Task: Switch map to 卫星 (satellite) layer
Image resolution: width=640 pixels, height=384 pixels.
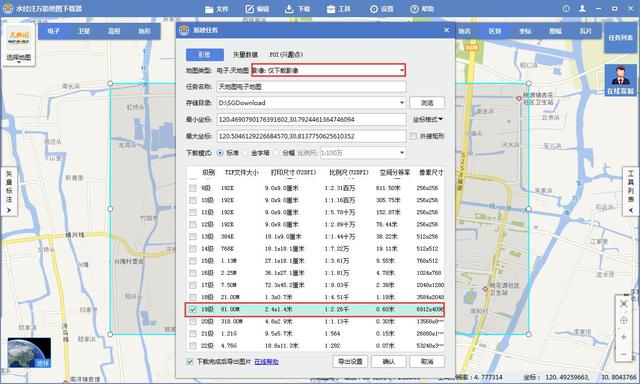Action: [84, 31]
